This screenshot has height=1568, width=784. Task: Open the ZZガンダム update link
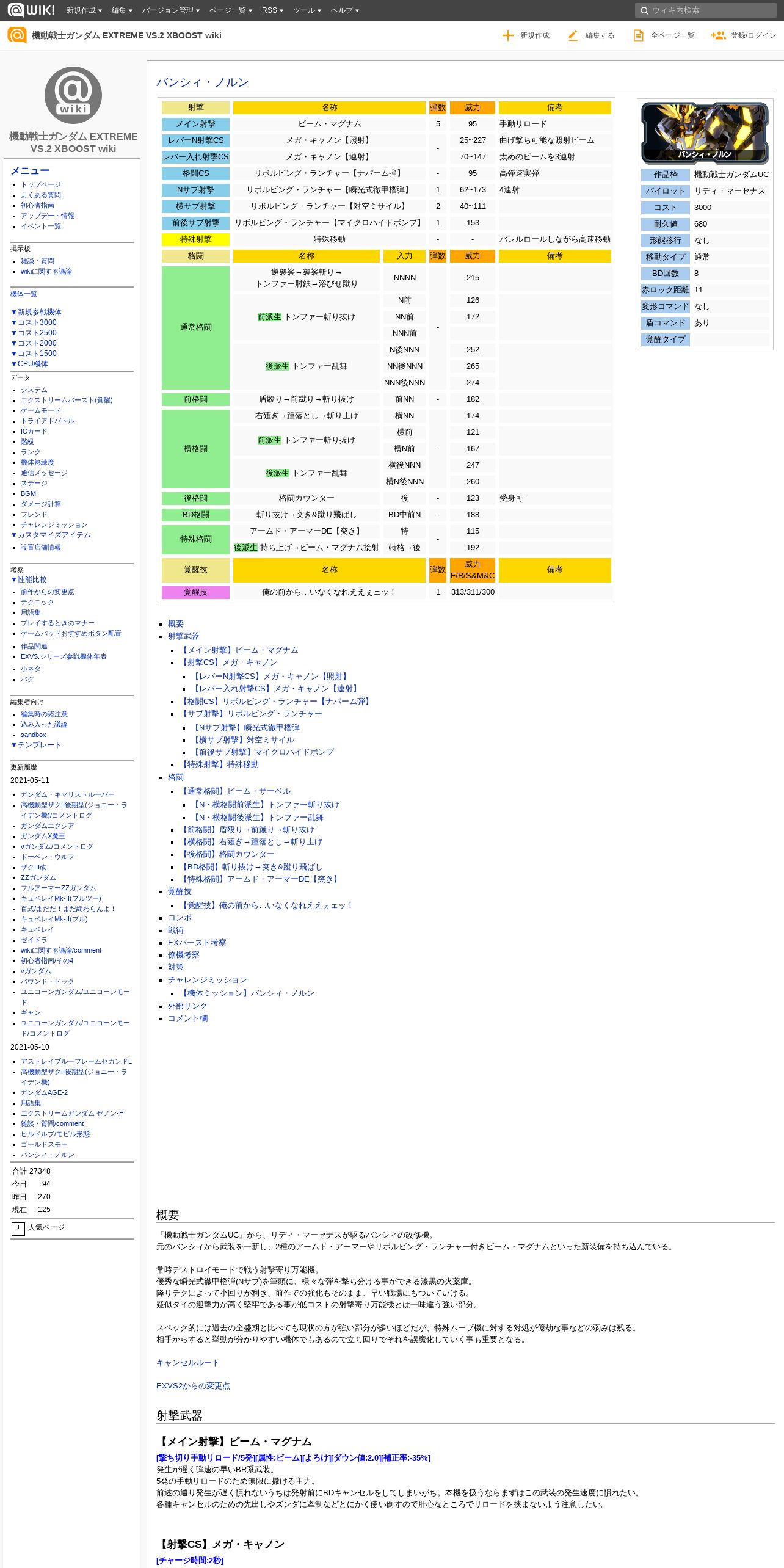38,877
